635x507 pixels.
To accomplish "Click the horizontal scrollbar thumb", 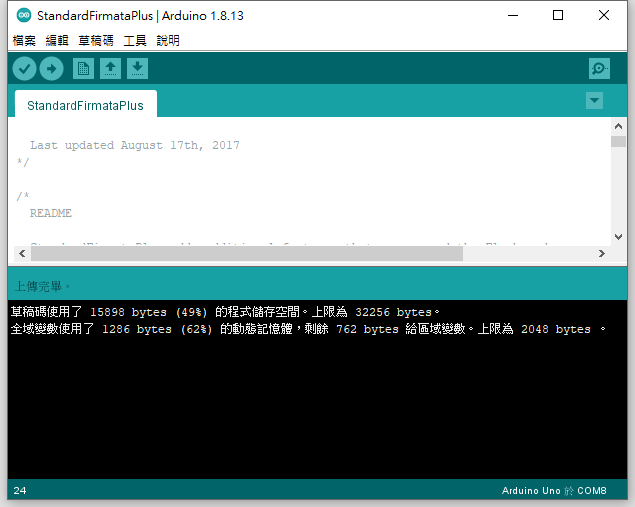I will (x=247, y=254).
